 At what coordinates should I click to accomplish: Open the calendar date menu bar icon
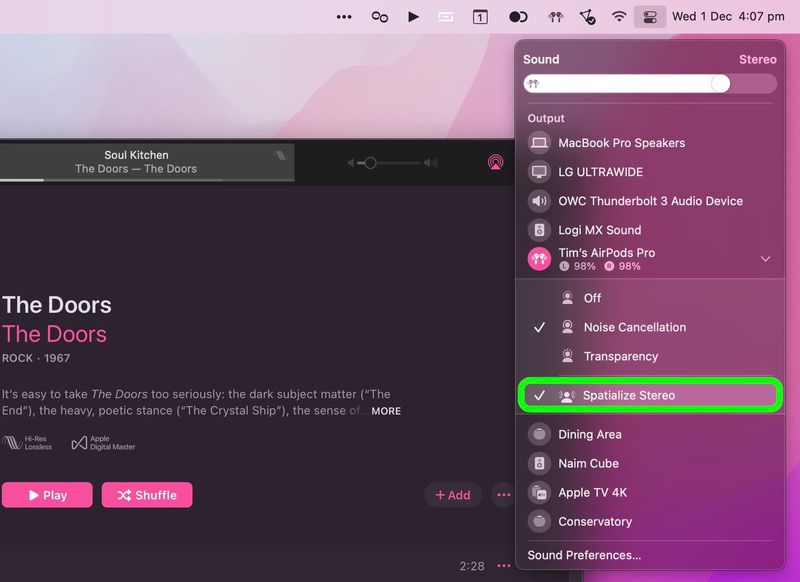point(480,17)
